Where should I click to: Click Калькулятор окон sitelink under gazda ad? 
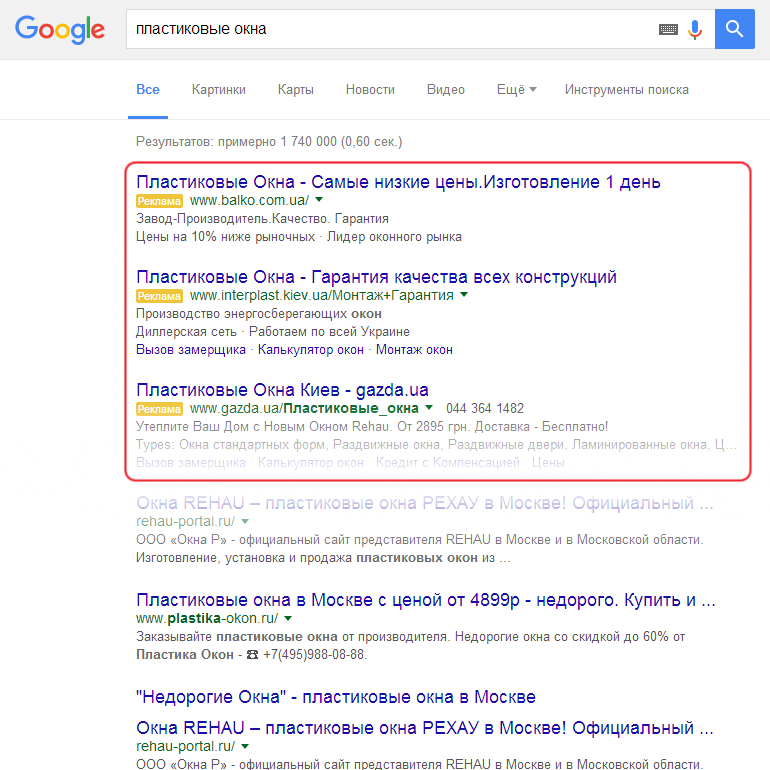pos(311,463)
